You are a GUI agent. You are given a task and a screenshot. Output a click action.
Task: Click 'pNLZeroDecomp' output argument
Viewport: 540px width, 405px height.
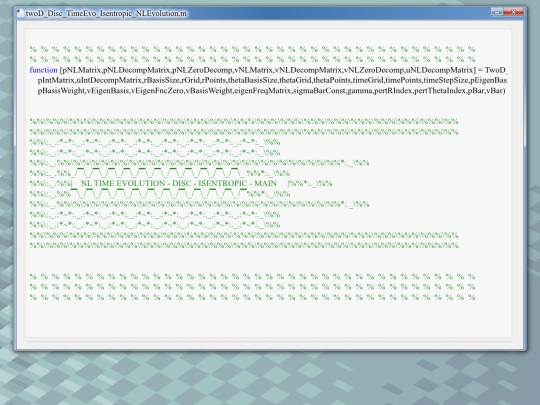(202, 70)
